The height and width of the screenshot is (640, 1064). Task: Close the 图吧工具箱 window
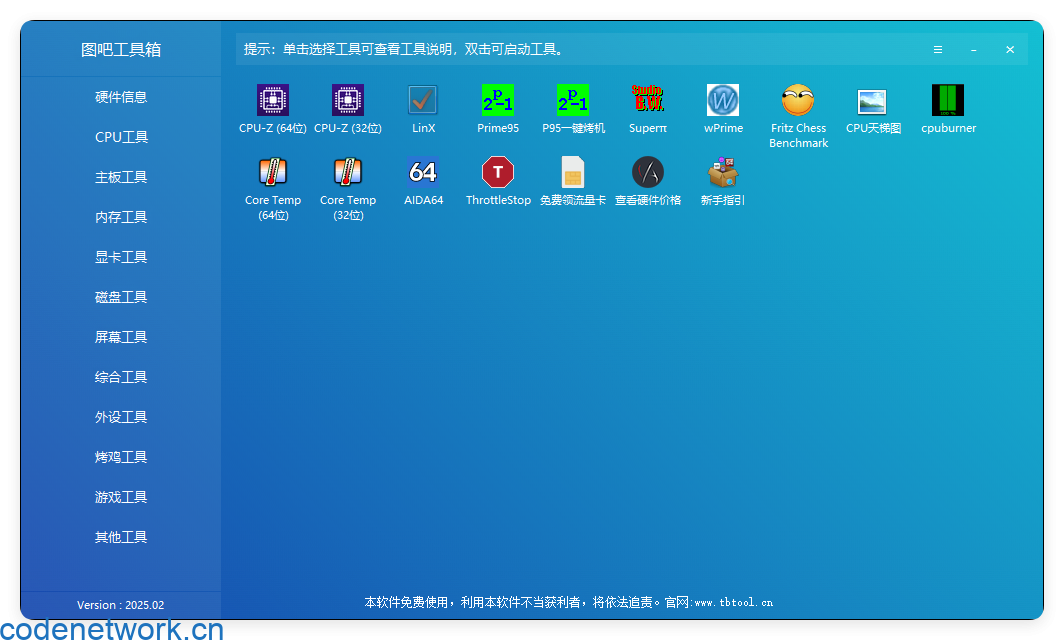coord(1010,50)
